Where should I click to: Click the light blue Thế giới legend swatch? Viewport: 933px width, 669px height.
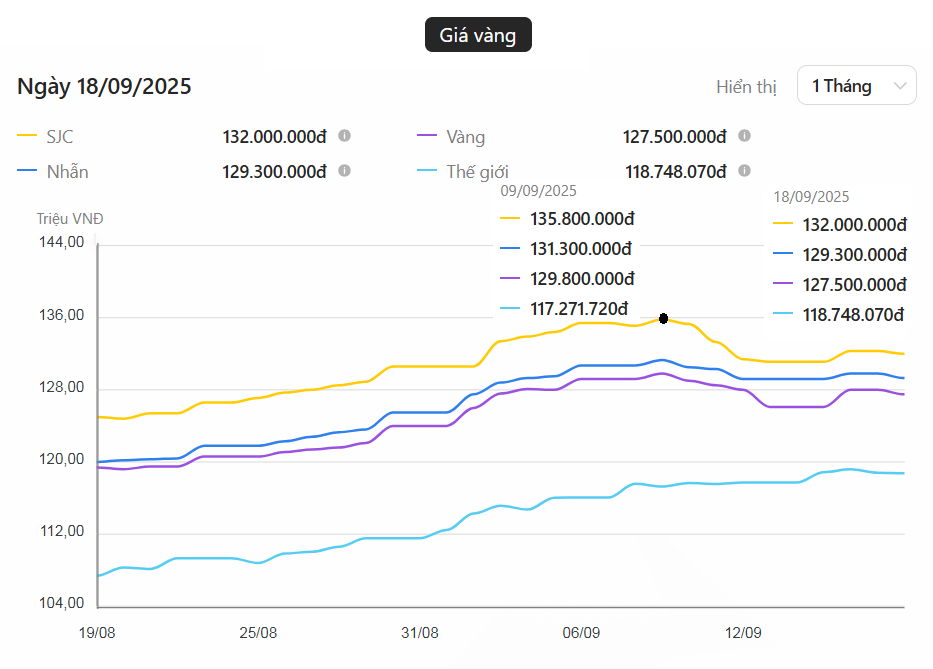[x=427, y=172]
